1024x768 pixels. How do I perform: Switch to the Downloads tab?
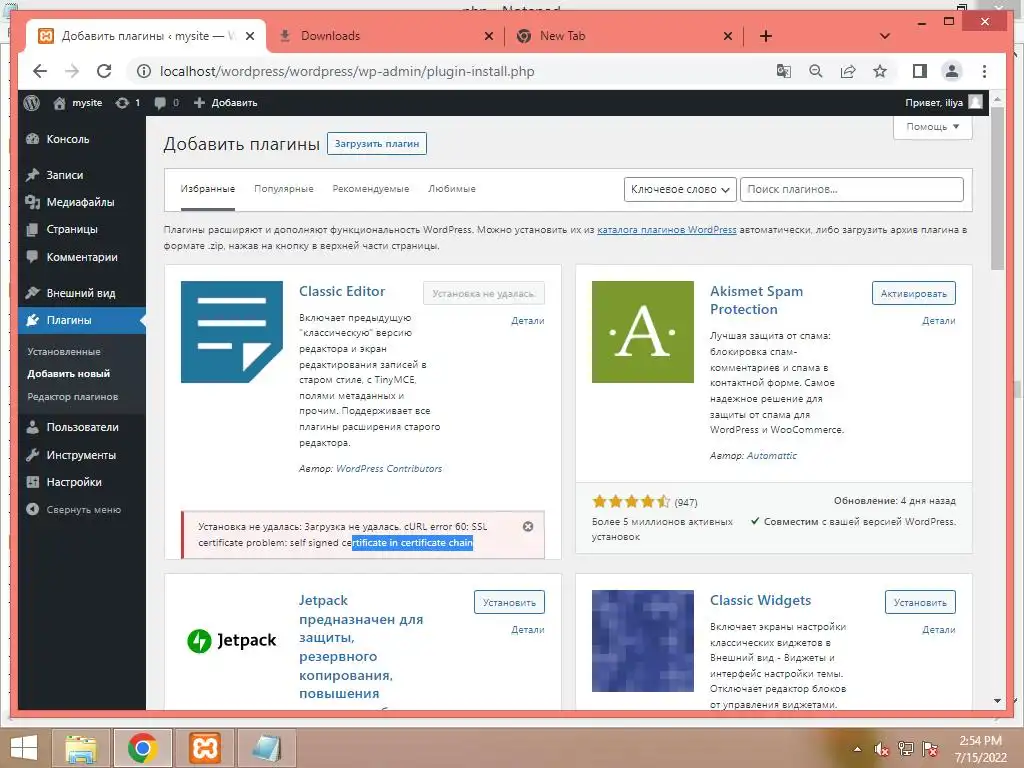coord(385,36)
